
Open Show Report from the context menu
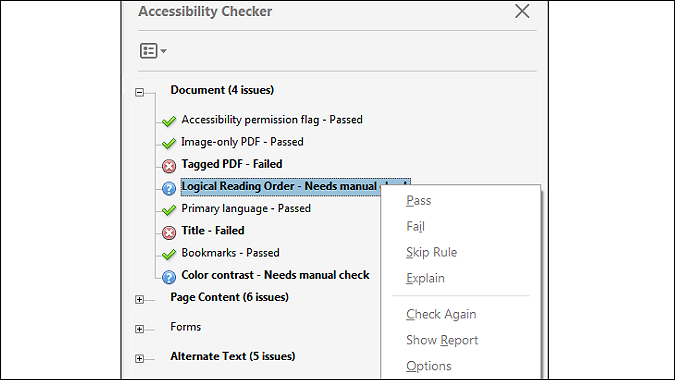pos(442,340)
